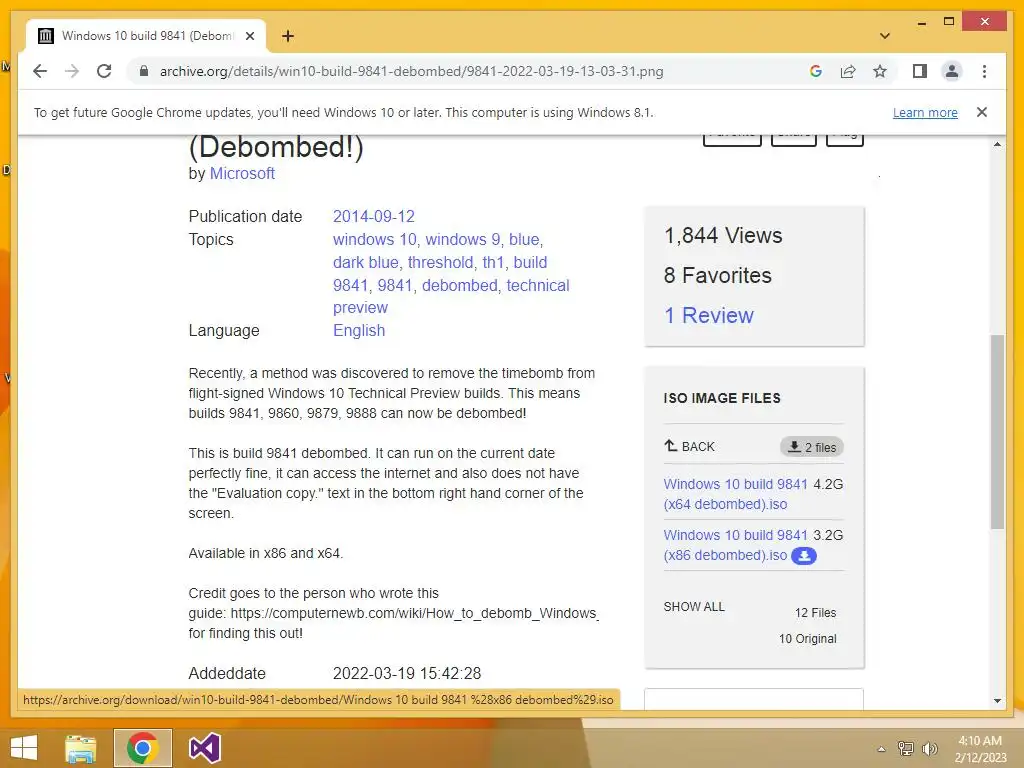Click the BACK arrow in ISO files

coord(689,447)
